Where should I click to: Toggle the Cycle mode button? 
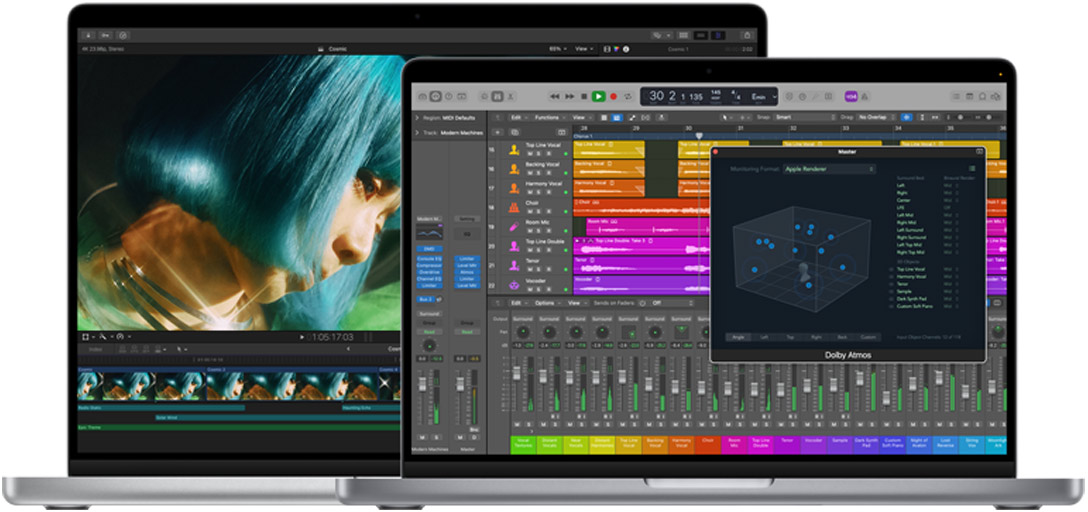click(629, 96)
